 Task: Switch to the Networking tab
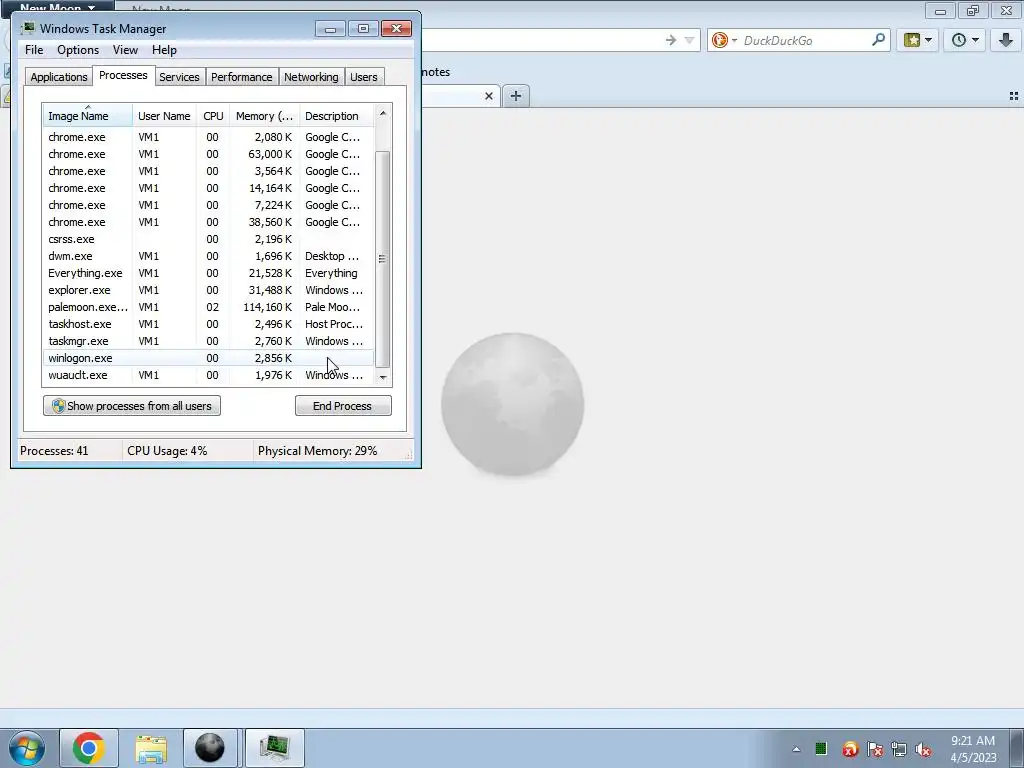[311, 77]
